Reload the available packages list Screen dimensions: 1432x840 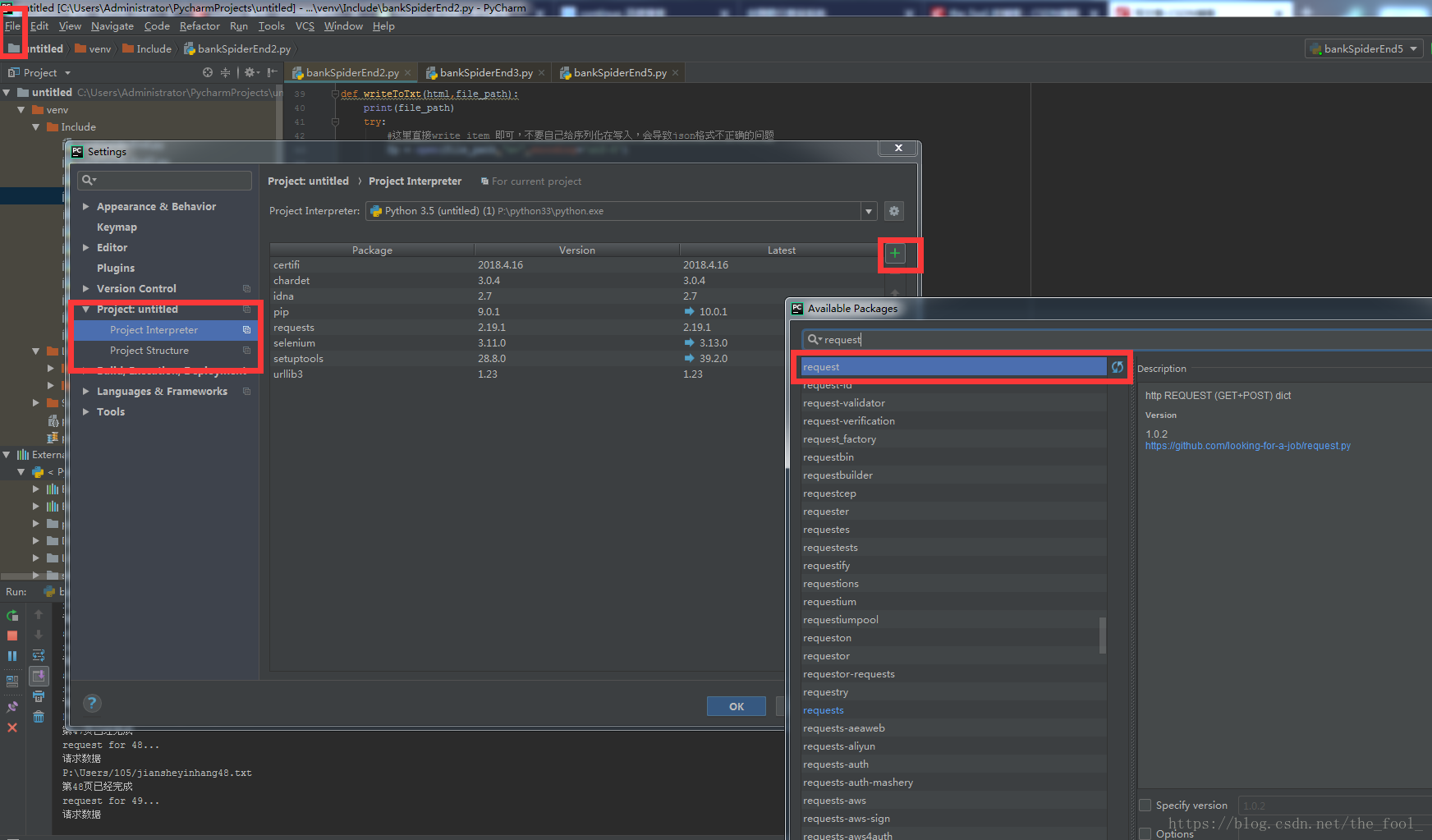1118,367
